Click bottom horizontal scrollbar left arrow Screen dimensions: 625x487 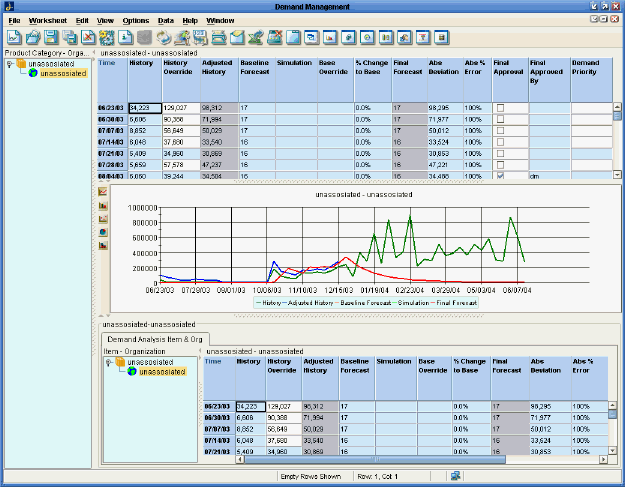pos(240,460)
